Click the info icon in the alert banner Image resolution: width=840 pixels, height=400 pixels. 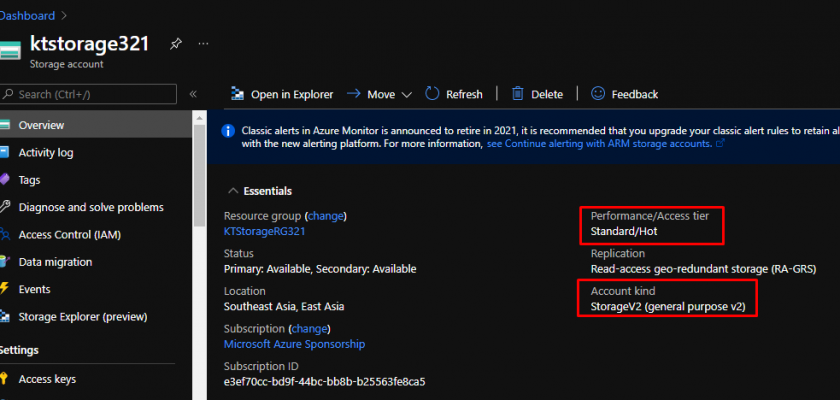tap(228, 131)
